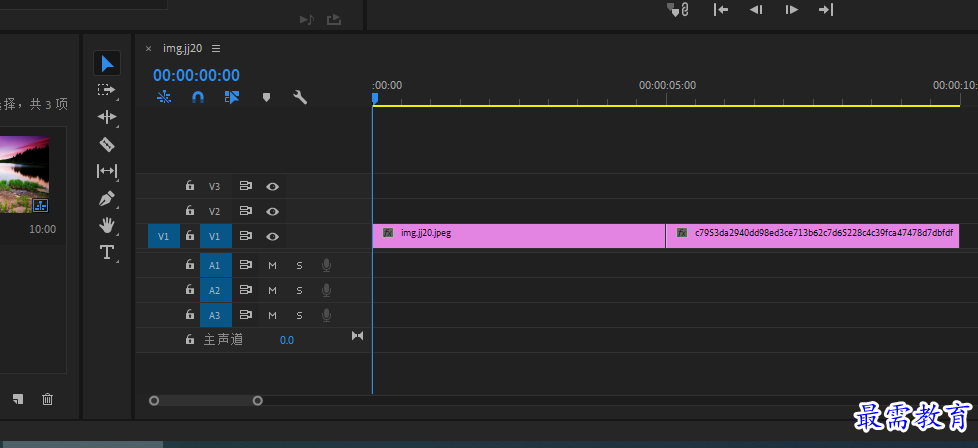This screenshot has height=448, width=978.
Task: Hide track V2 output eye
Action: 273,212
